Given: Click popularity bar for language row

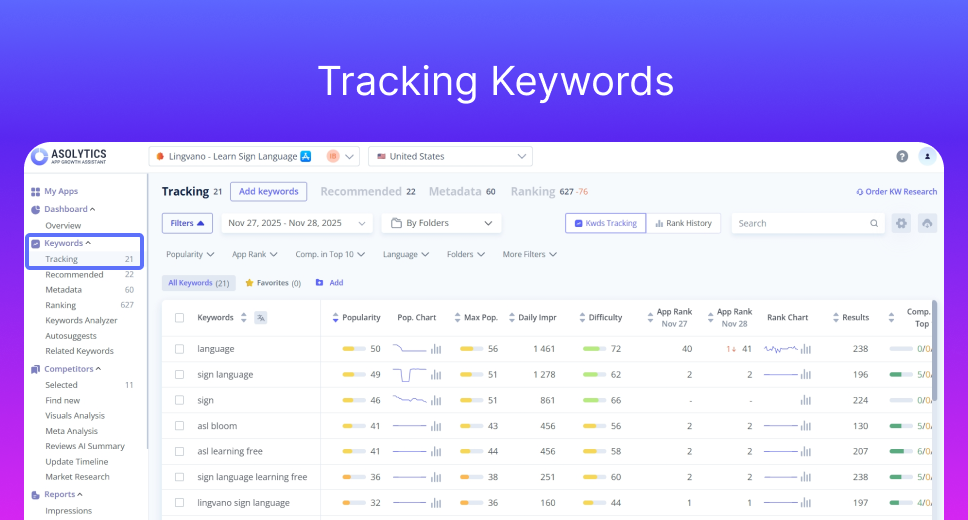Looking at the screenshot, I should point(354,349).
